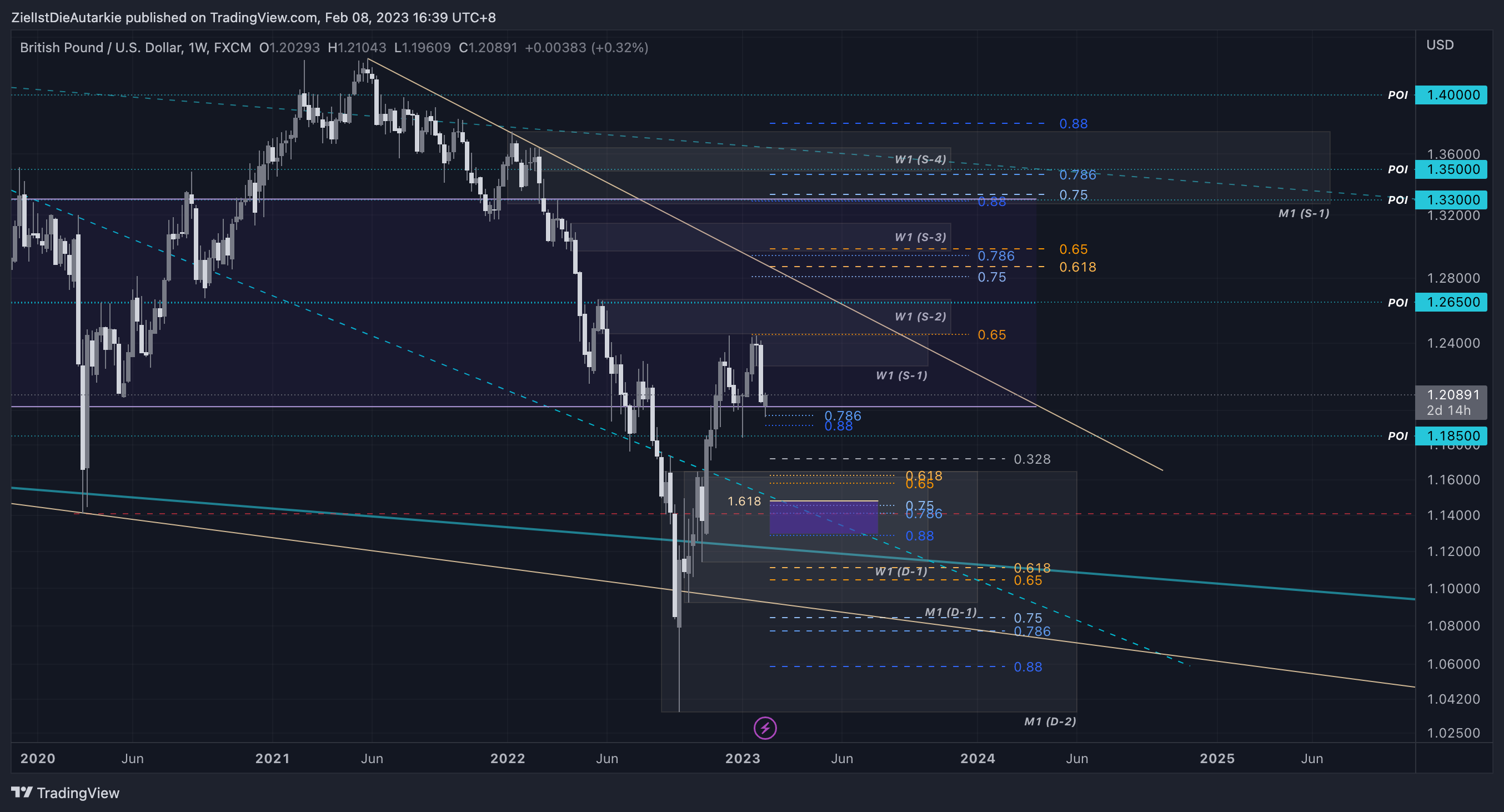Click the current price tag 1.20891
Image resolution: width=1504 pixels, height=812 pixels.
click(1453, 395)
